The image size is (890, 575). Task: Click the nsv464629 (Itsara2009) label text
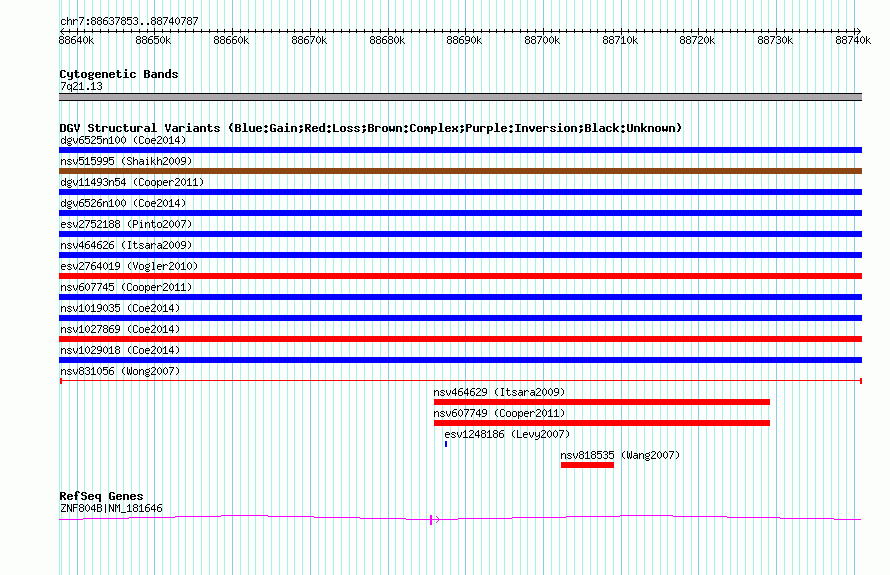click(499, 392)
